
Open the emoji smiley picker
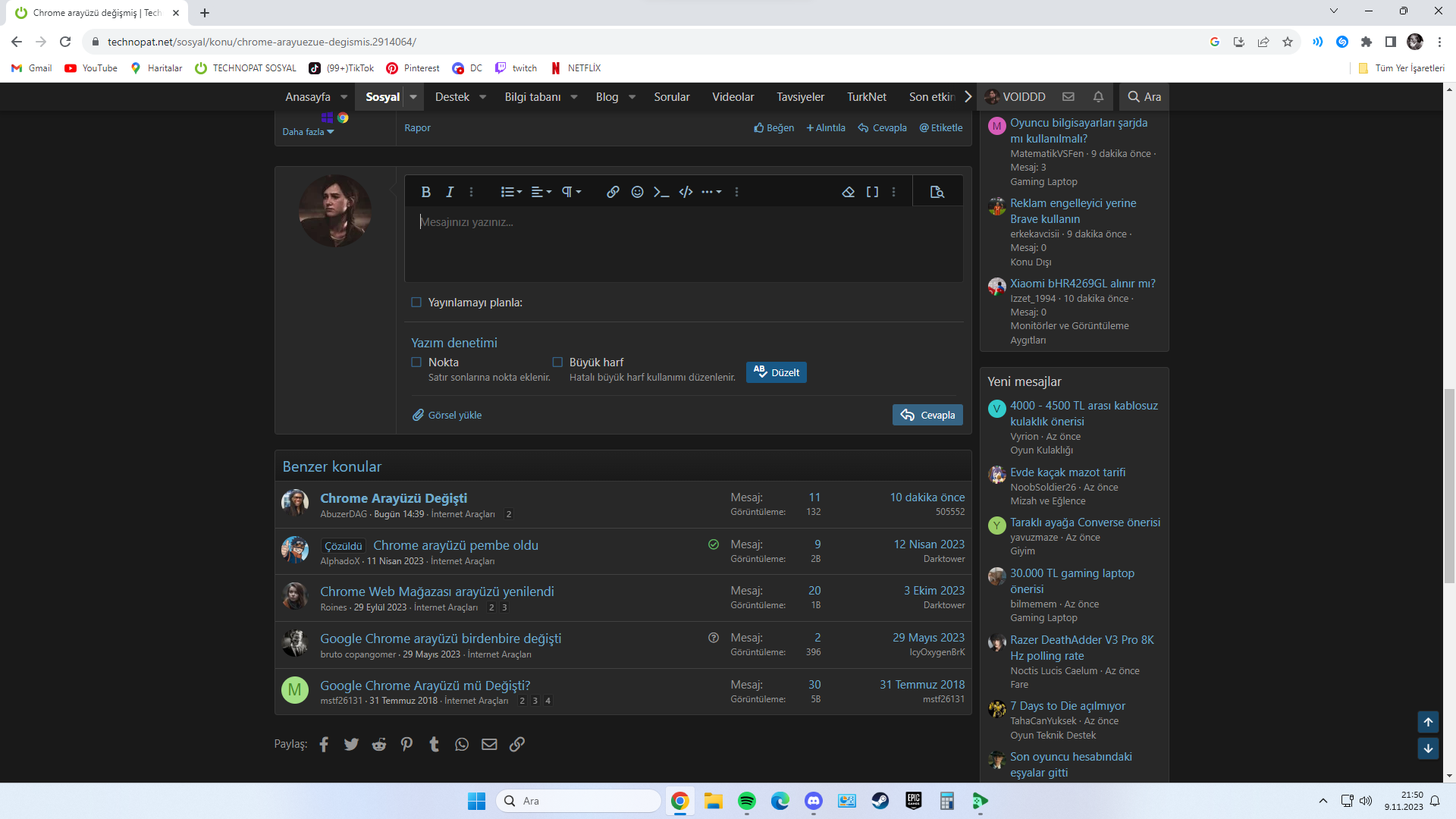637,192
